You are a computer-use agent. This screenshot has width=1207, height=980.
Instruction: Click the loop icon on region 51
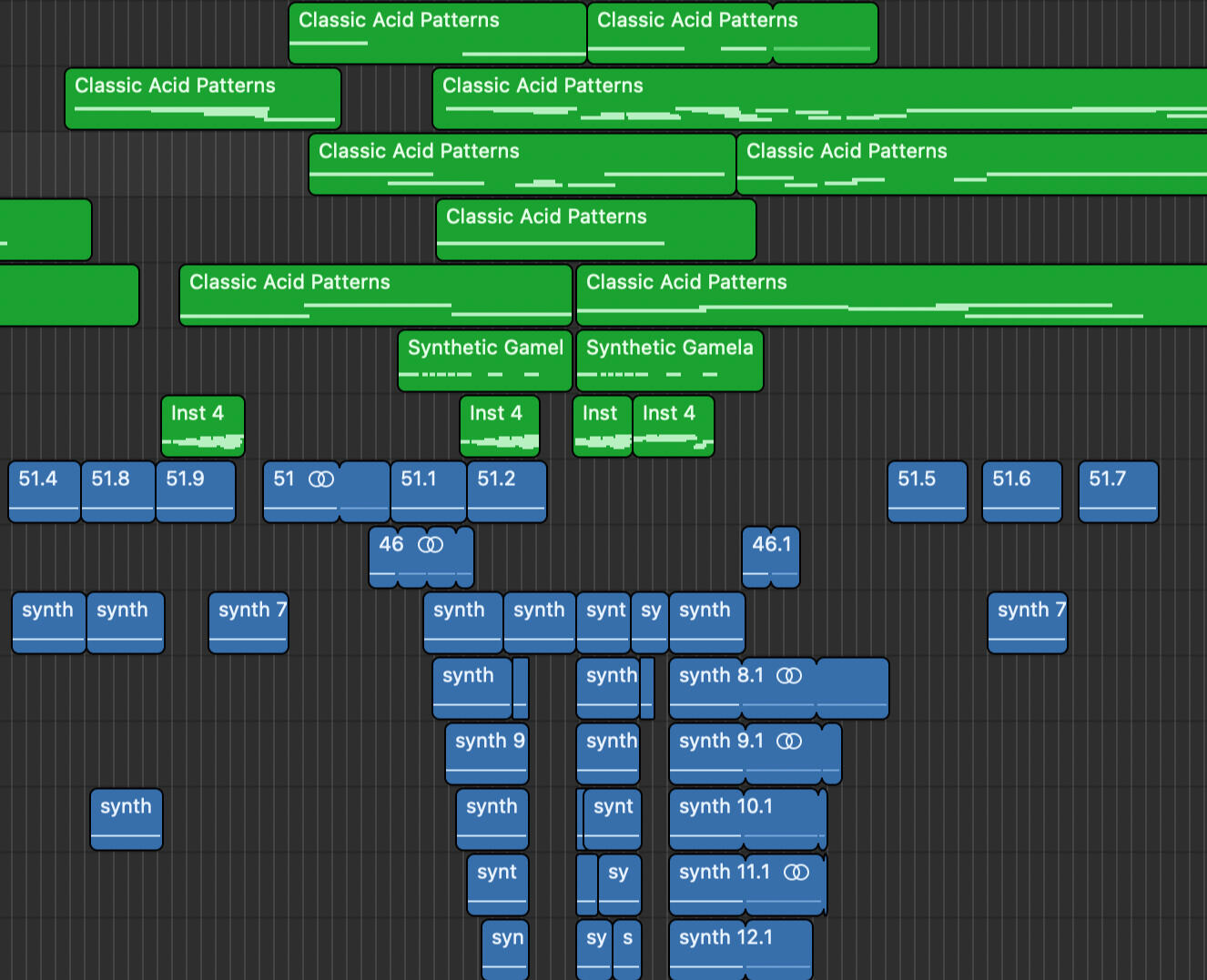click(321, 479)
